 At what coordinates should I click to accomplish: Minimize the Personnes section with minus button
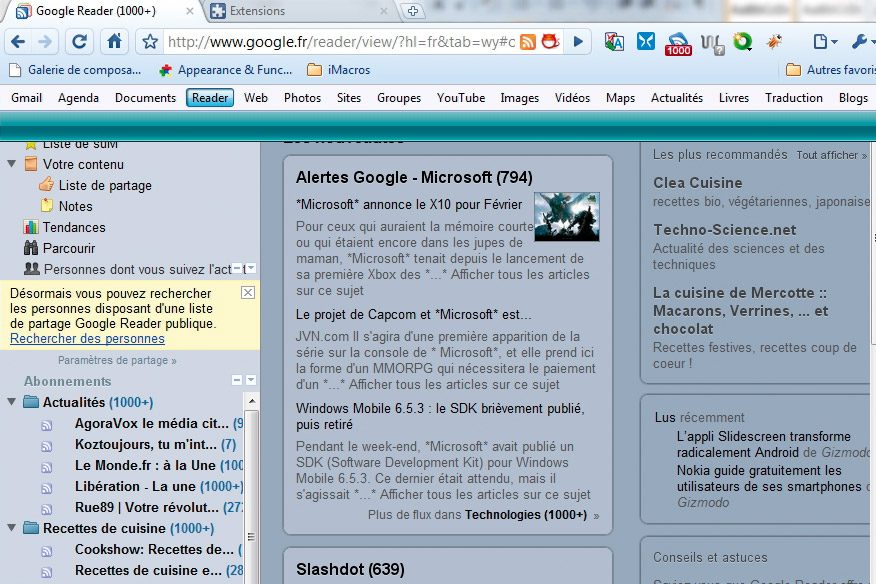pyautogui.click(x=237, y=268)
